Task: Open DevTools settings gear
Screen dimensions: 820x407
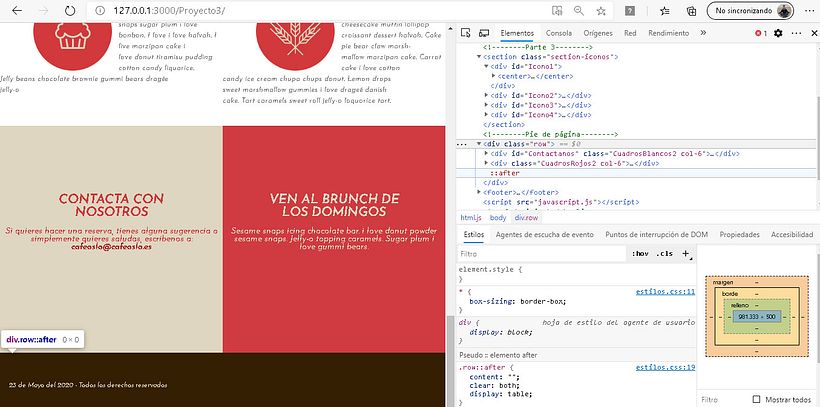Action: coord(778,33)
